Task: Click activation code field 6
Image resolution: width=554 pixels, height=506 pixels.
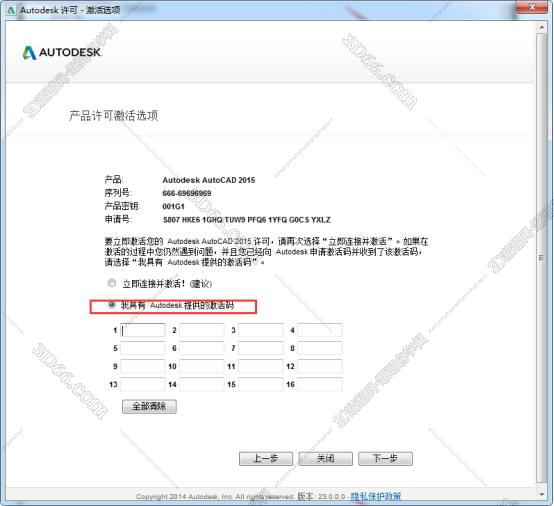Action: coord(202,348)
